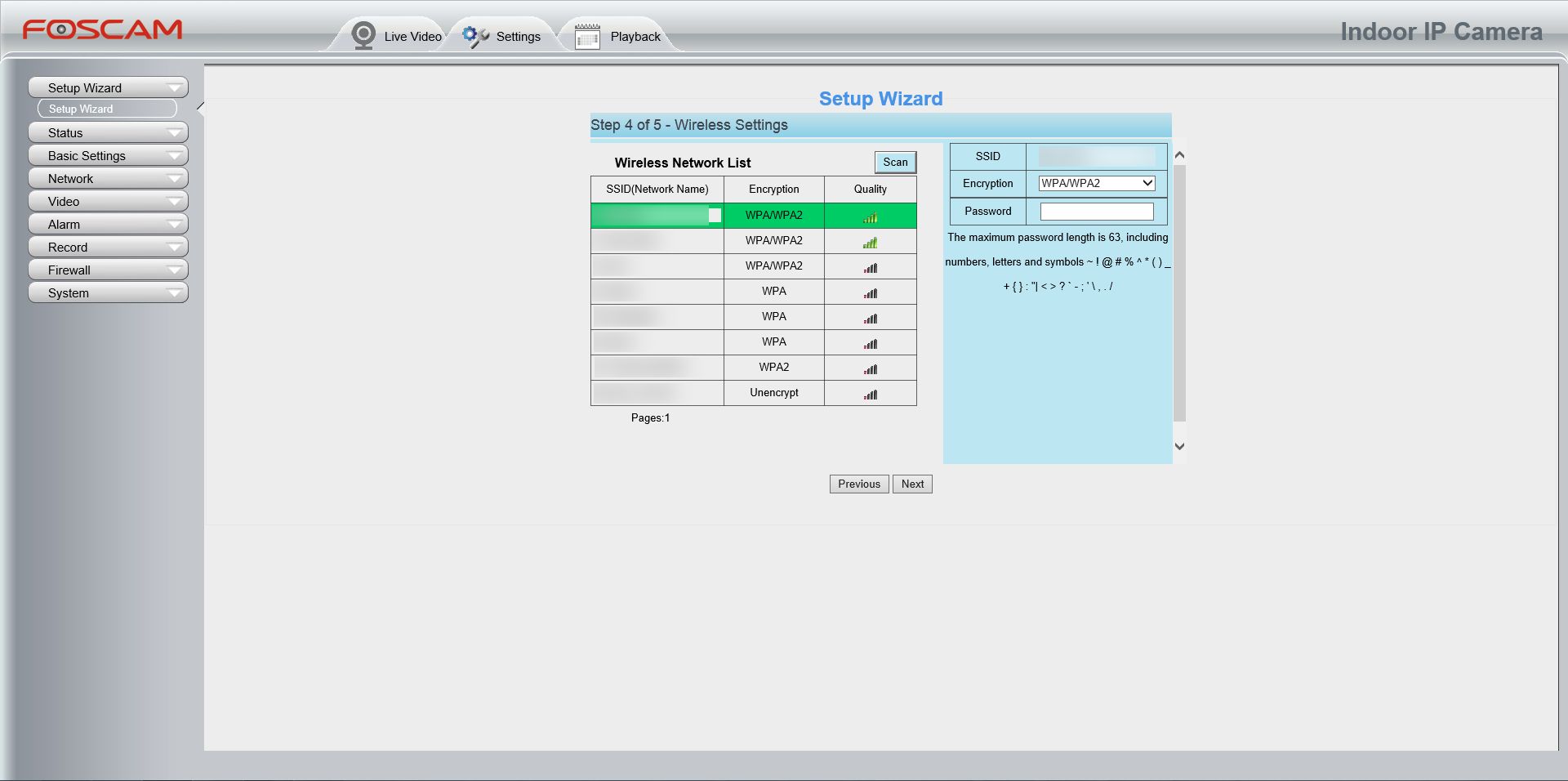Expand the Firewall menu section
The width and height of the screenshot is (1568, 781).
(x=109, y=270)
